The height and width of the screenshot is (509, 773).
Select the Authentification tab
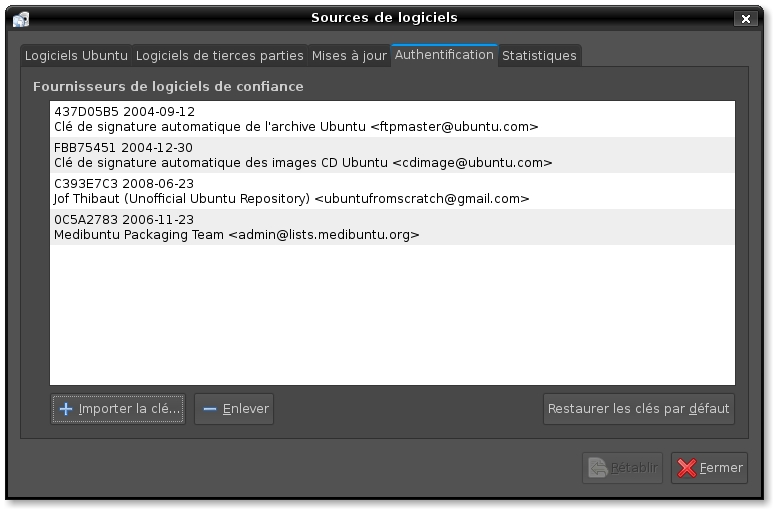point(444,54)
